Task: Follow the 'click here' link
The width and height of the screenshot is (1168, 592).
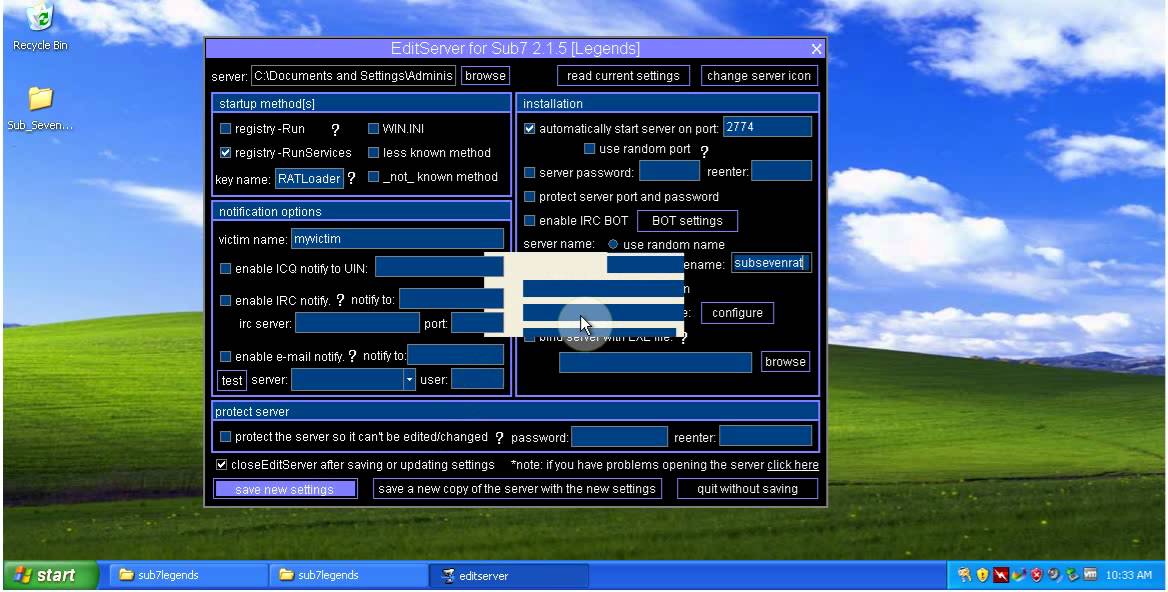Action: [793, 465]
